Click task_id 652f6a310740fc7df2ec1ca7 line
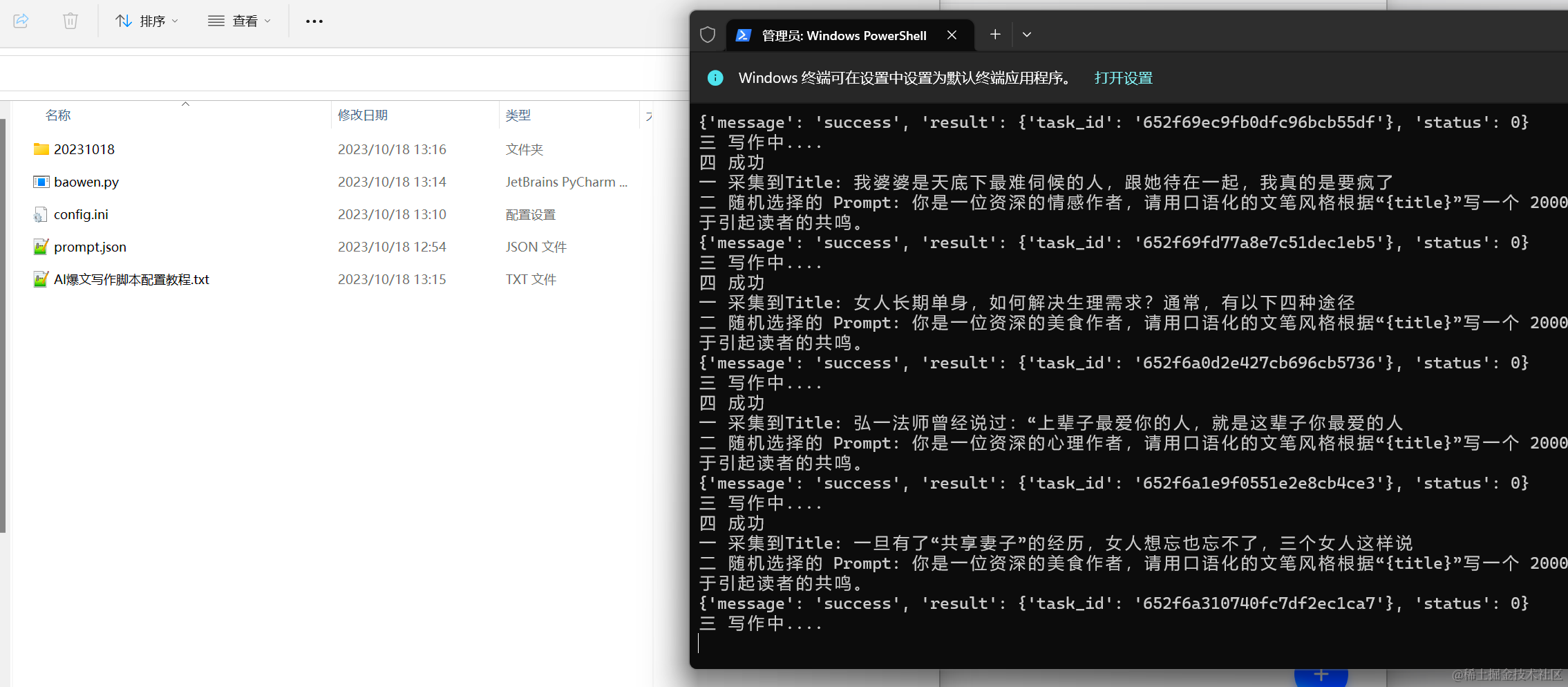Image resolution: width=1568 pixels, height=687 pixels. coord(1113,603)
